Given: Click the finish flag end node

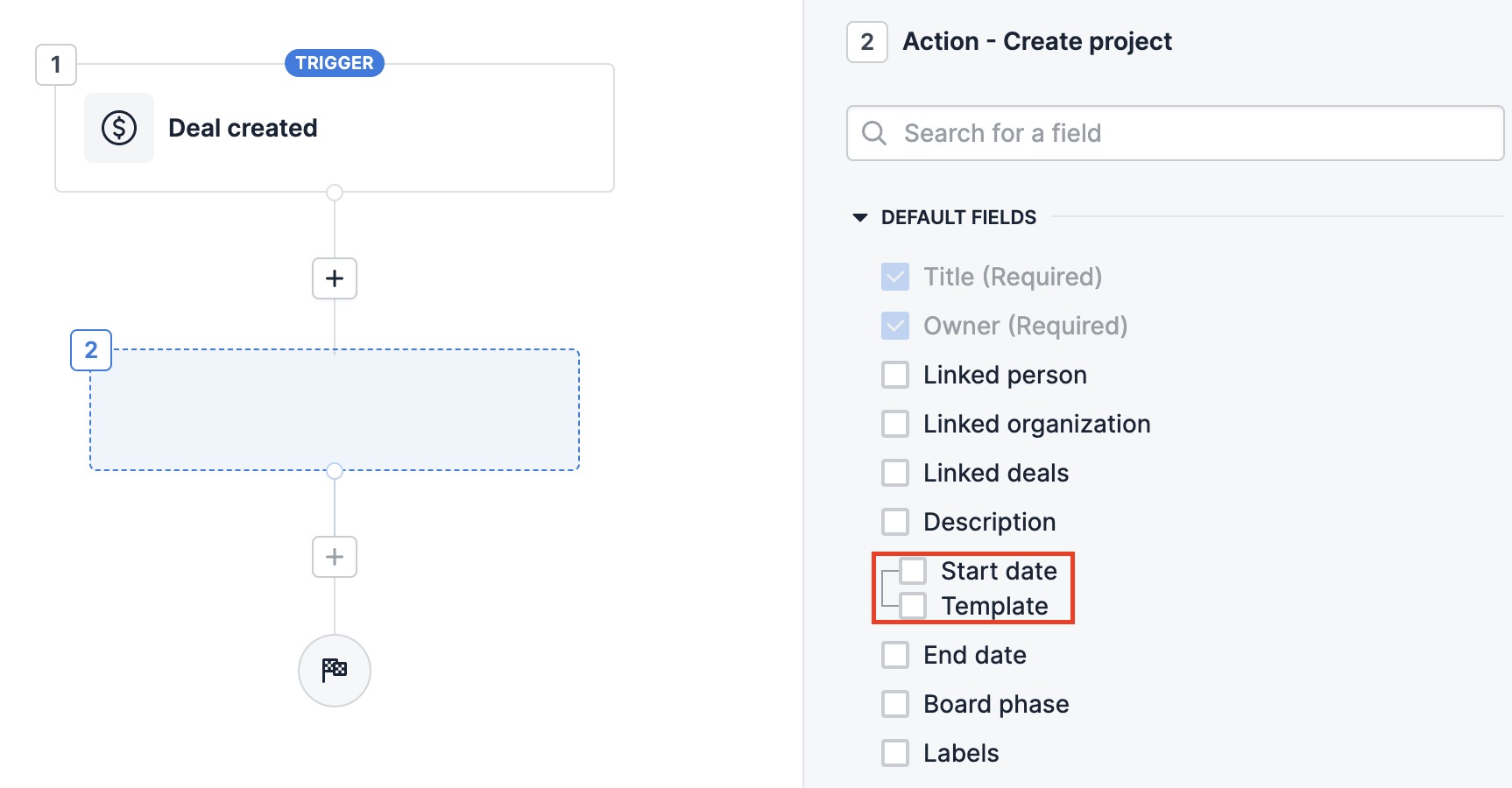Looking at the screenshot, I should click(x=335, y=671).
